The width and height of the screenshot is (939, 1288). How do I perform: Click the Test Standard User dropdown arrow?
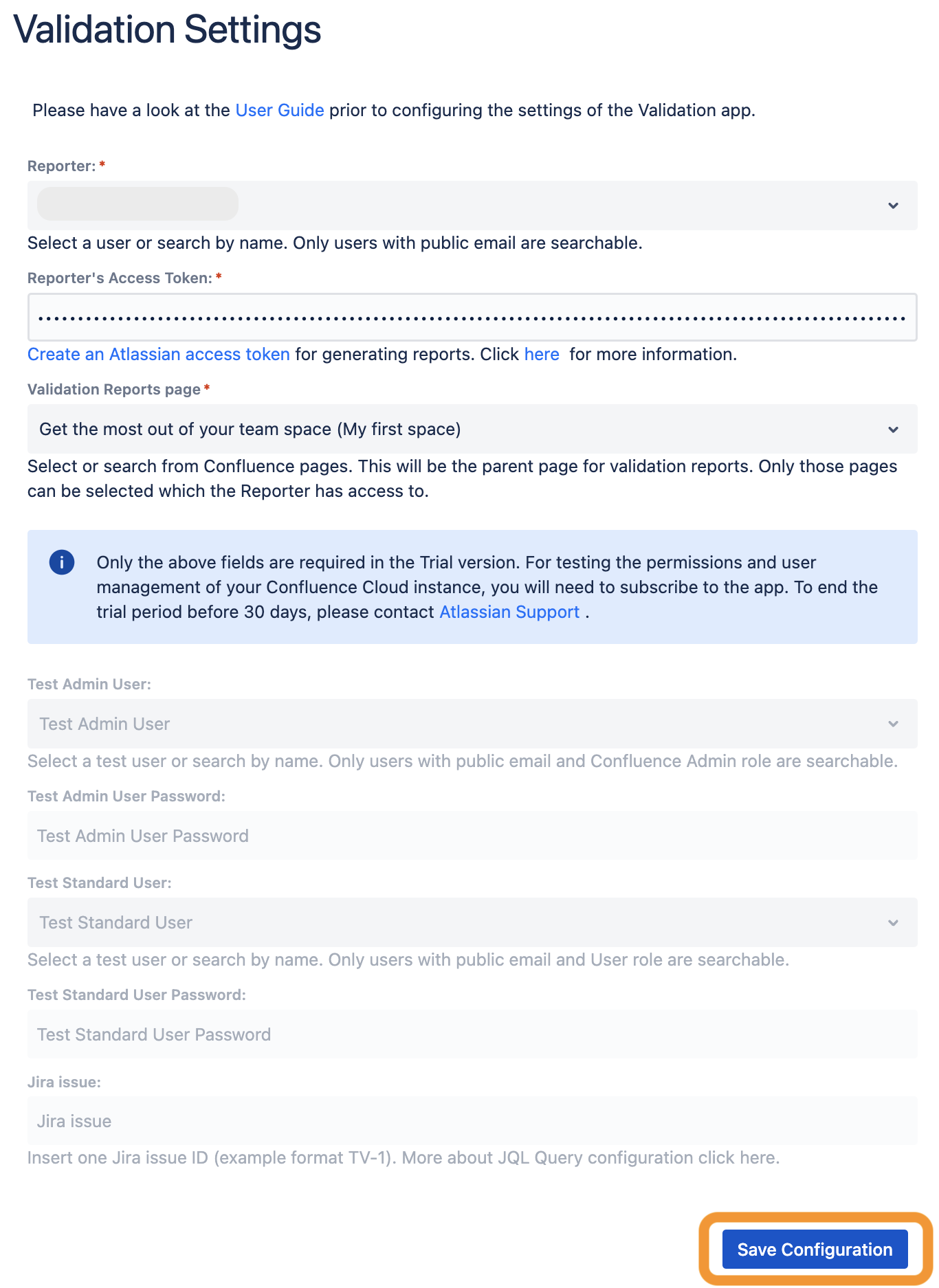893,922
